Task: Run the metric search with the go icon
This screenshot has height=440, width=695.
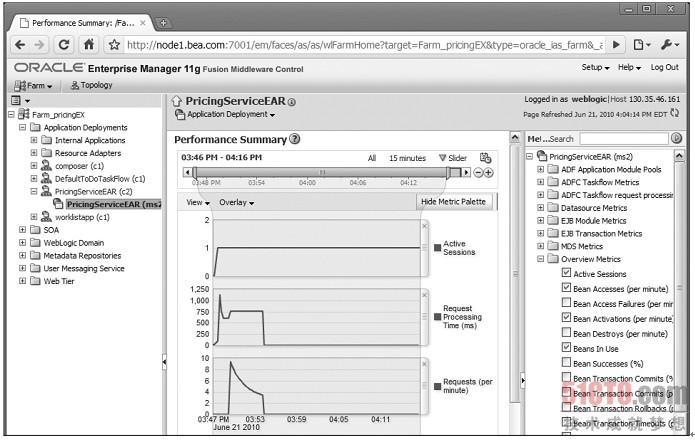Action: [x=676, y=138]
